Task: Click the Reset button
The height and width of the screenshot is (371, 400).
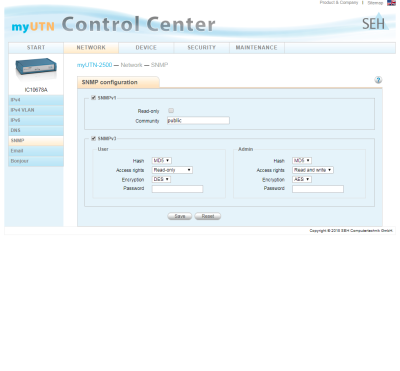Action: point(208,216)
